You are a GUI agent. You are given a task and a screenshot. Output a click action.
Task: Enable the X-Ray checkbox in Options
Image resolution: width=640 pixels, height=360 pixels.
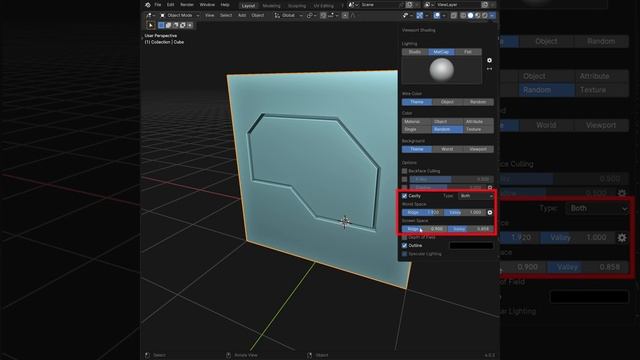(x=404, y=179)
